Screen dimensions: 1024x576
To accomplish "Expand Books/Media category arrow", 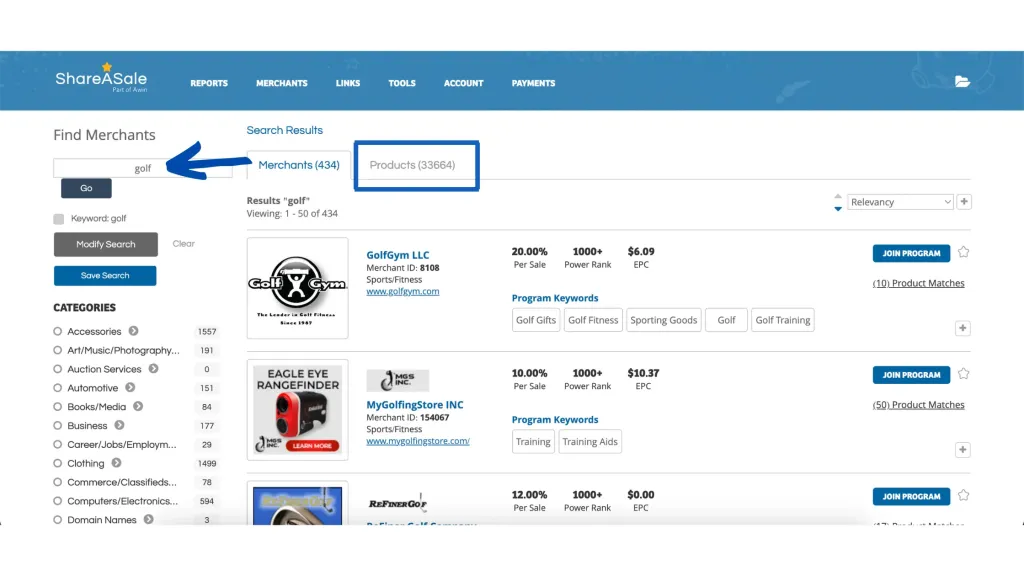I will click(138, 406).
